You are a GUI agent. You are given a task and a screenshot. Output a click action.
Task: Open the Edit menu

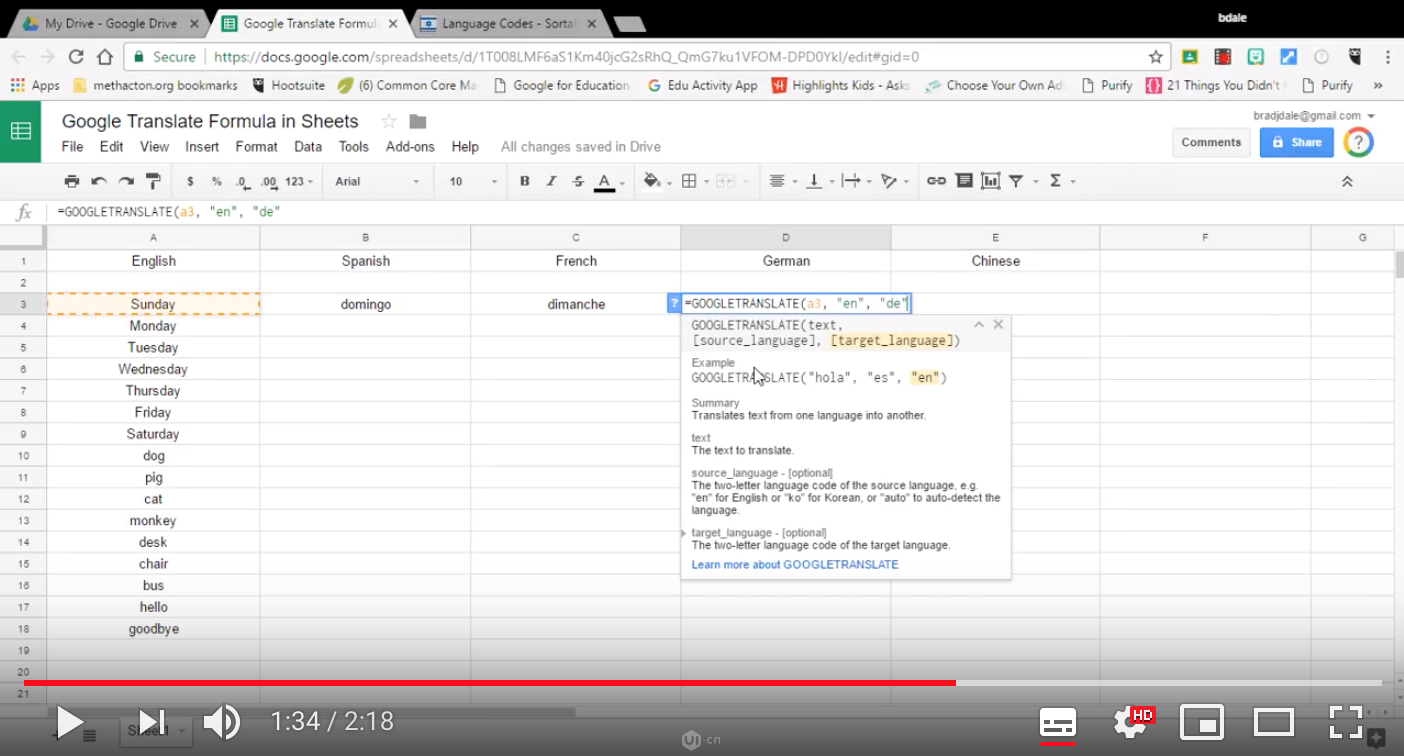[111, 146]
